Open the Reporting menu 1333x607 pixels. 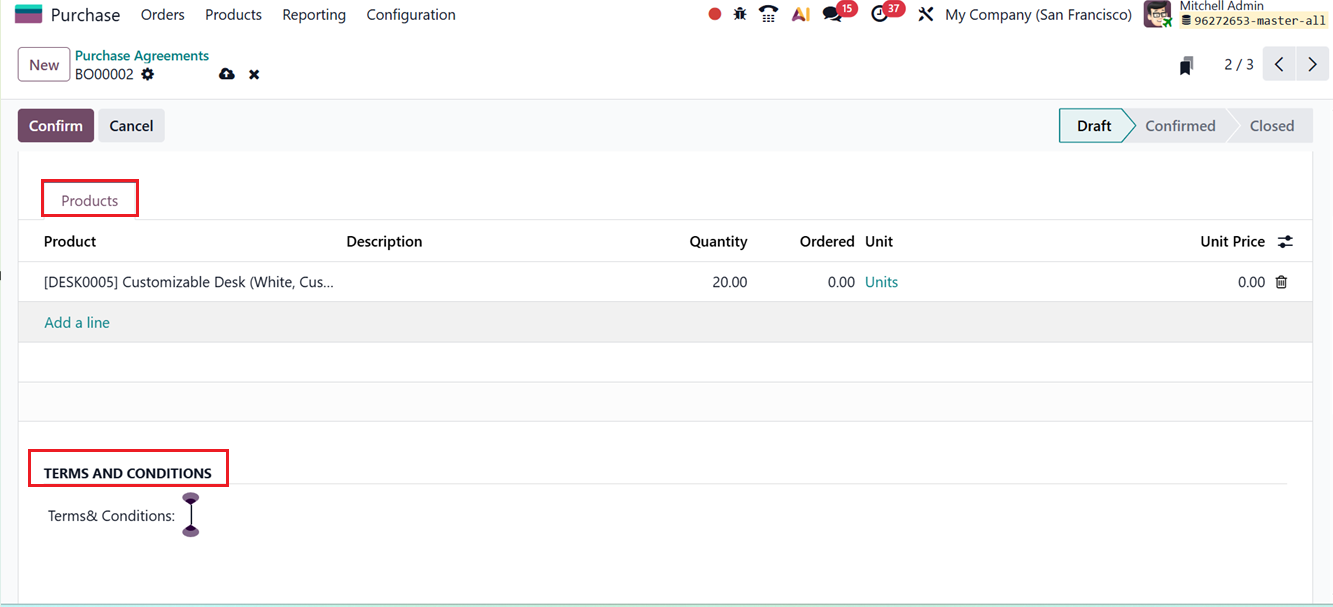point(314,15)
